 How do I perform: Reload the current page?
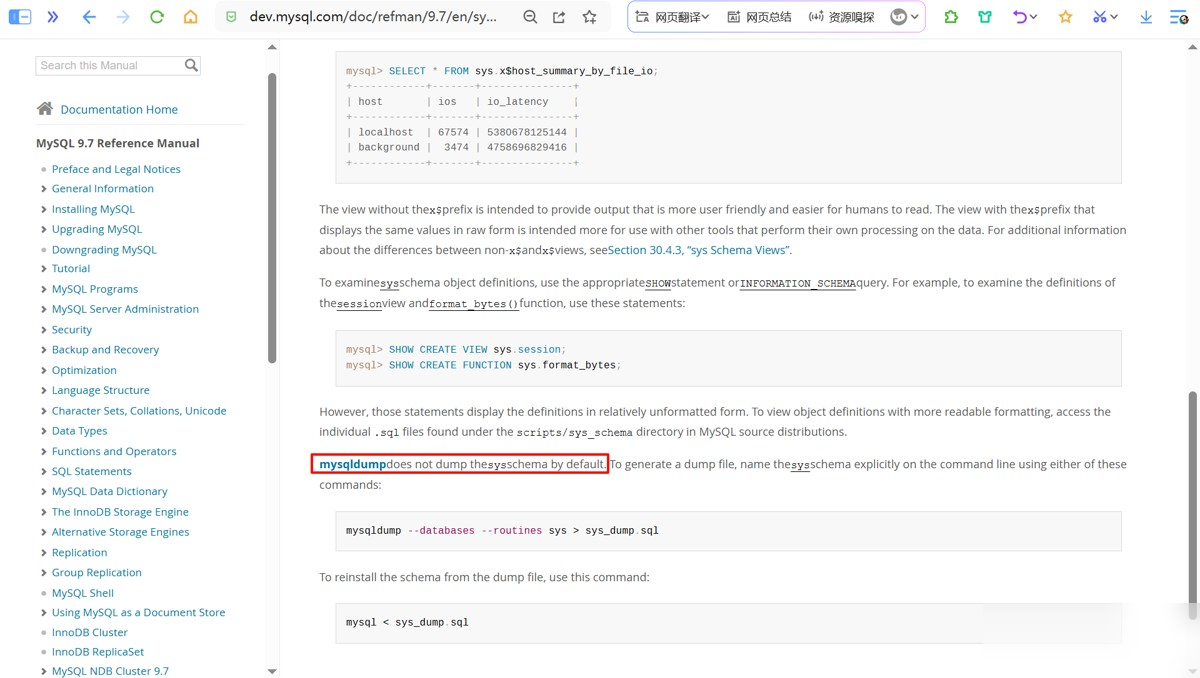157,17
